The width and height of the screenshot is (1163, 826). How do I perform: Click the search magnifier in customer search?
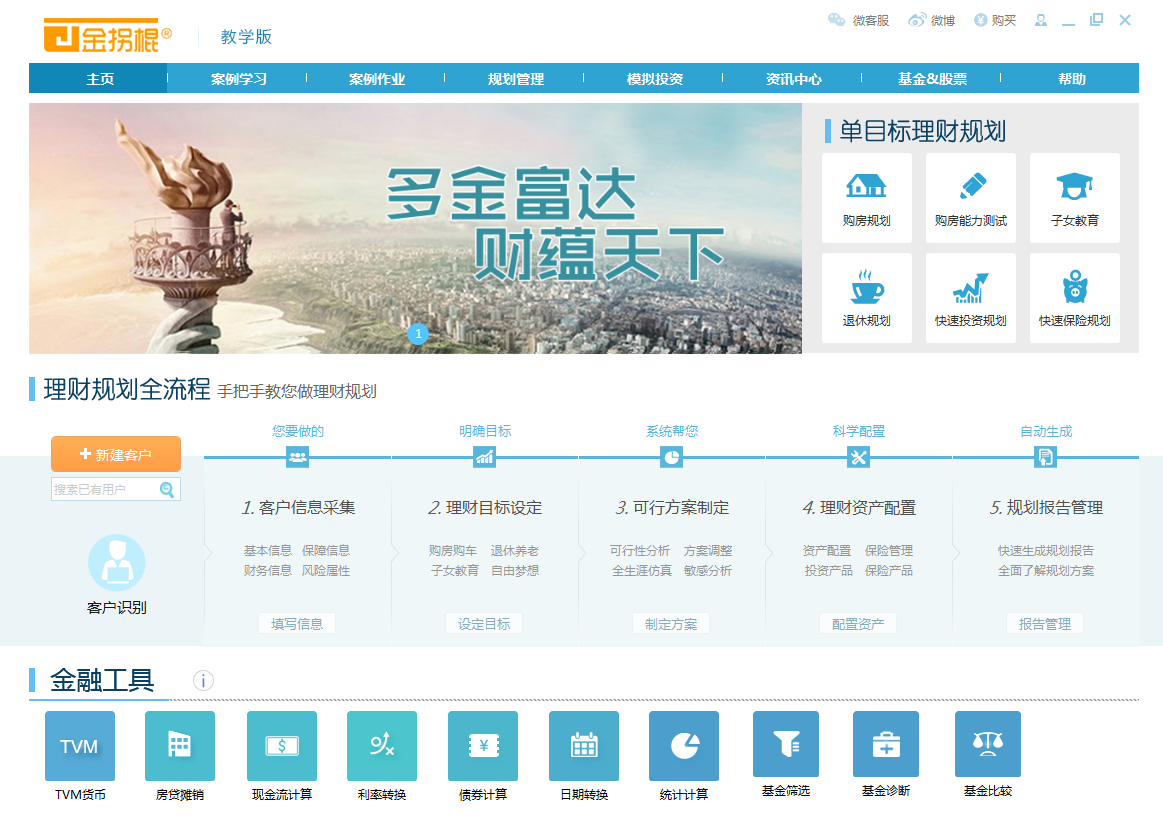[x=167, y=489]
